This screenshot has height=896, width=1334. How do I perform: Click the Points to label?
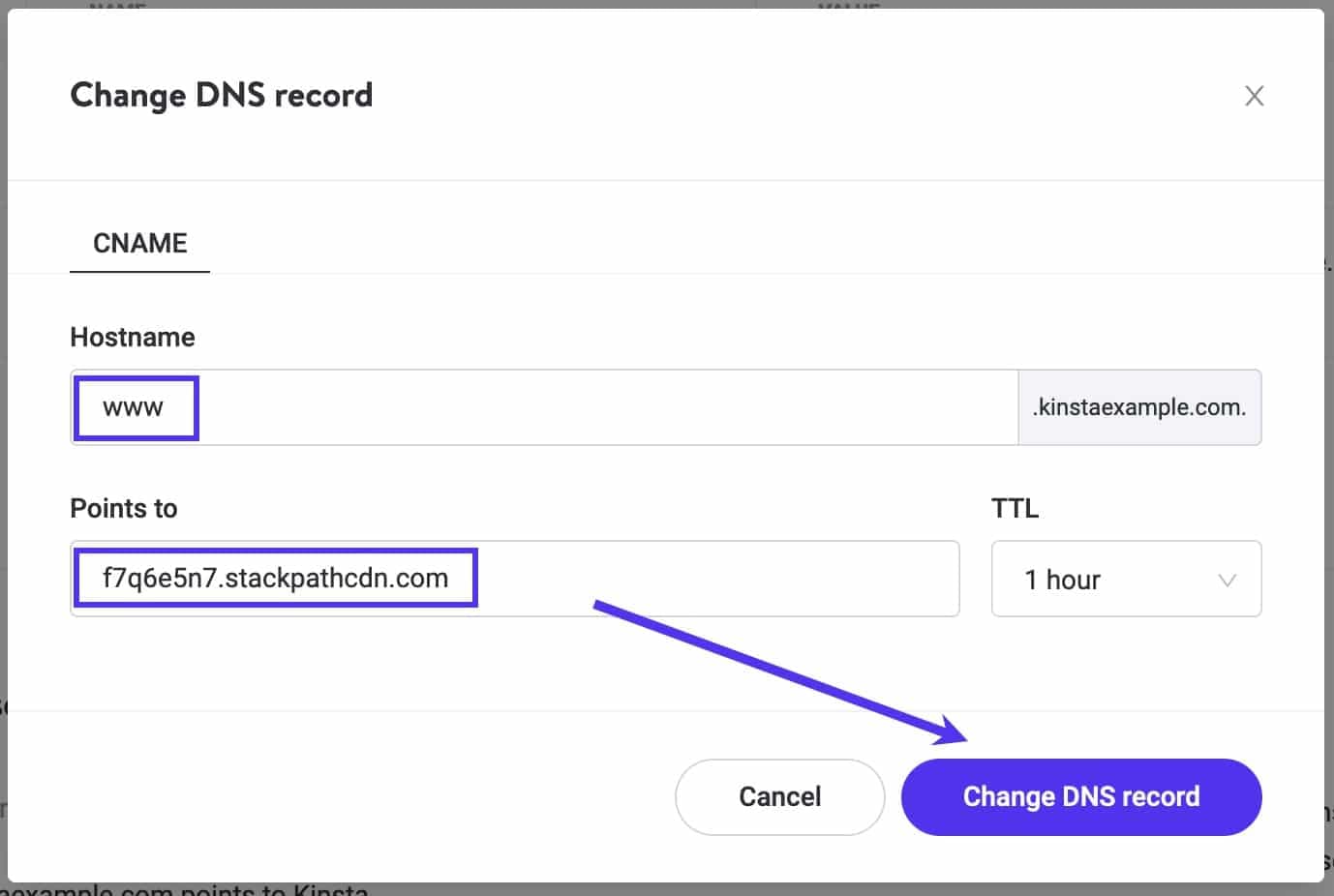(x=123, y=507)
